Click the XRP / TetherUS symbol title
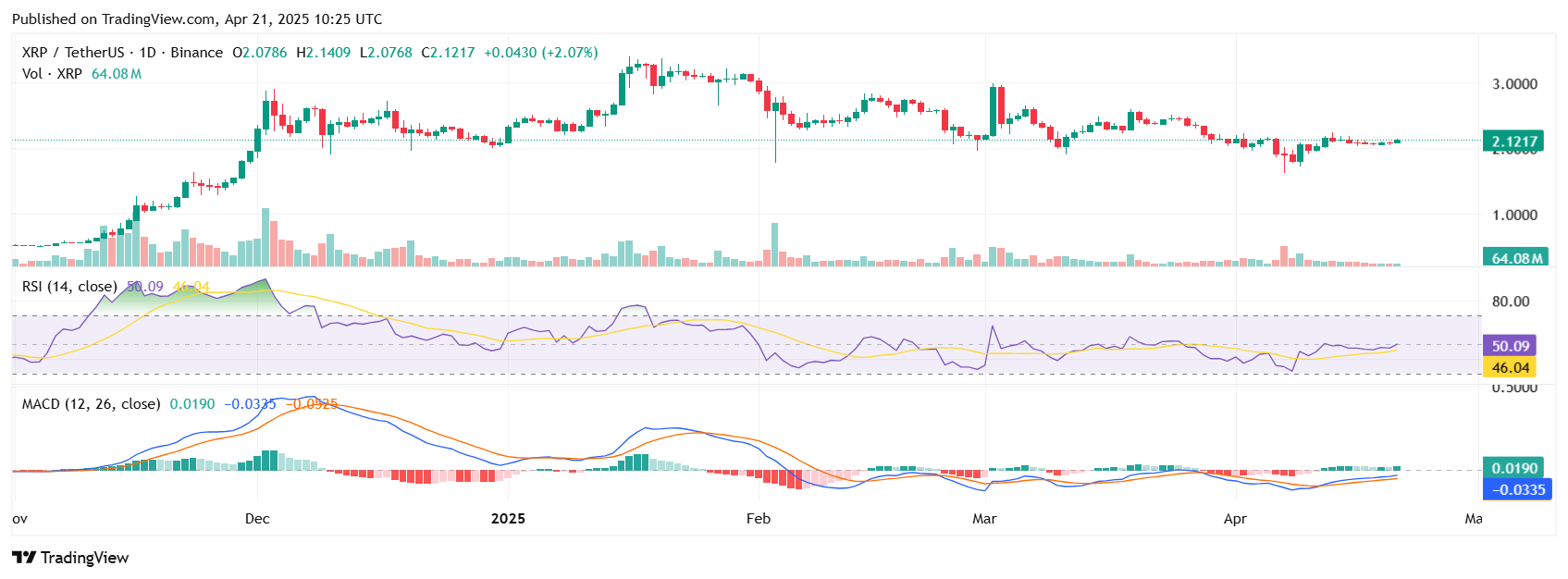1568x579 pixels. [x=72, y=53]
